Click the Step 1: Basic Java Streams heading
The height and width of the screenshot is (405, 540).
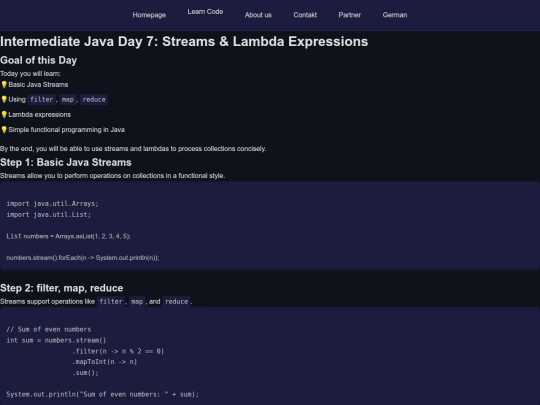point(66,162)
